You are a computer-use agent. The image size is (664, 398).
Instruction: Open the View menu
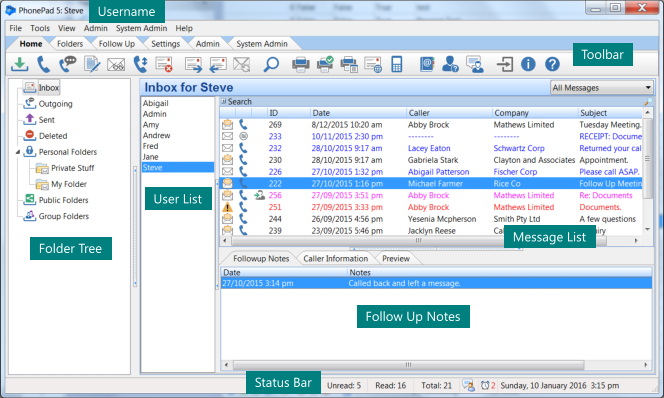click(66, 28)
